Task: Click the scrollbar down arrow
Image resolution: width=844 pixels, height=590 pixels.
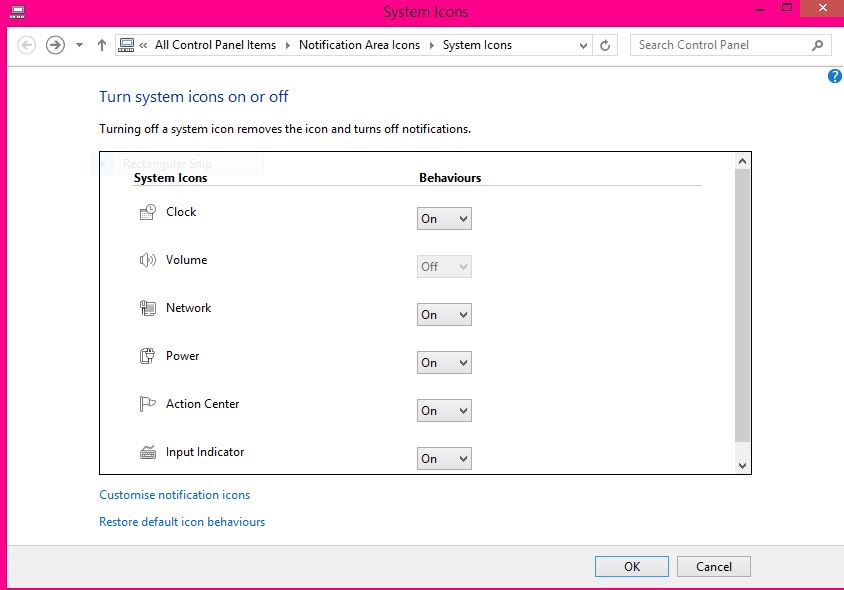Action: pos(742,465)
